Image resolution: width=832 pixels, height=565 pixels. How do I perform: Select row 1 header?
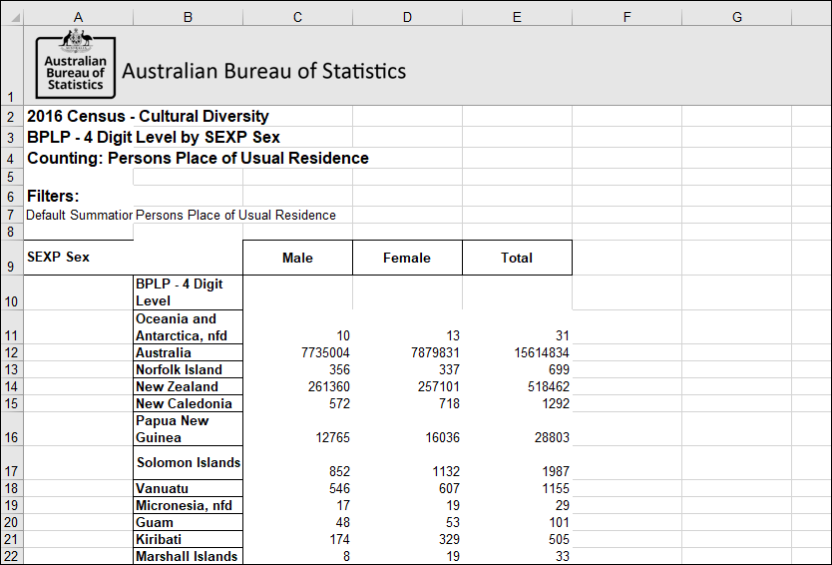pos(11,65)
